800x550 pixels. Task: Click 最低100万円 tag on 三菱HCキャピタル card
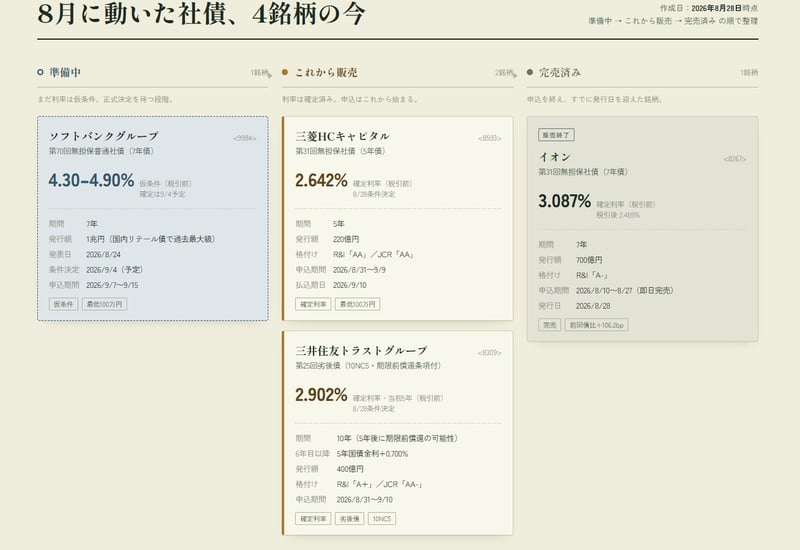(357, 304)
